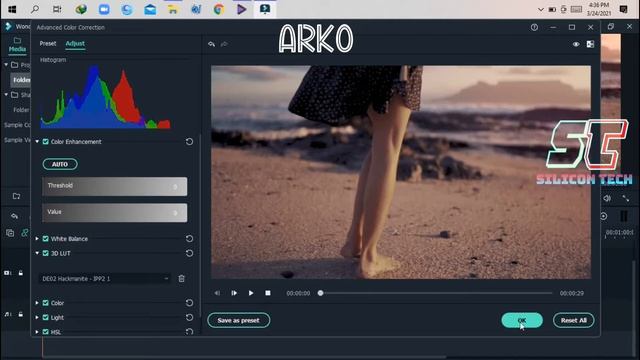Open the notification center icon

tap(623, 9)
